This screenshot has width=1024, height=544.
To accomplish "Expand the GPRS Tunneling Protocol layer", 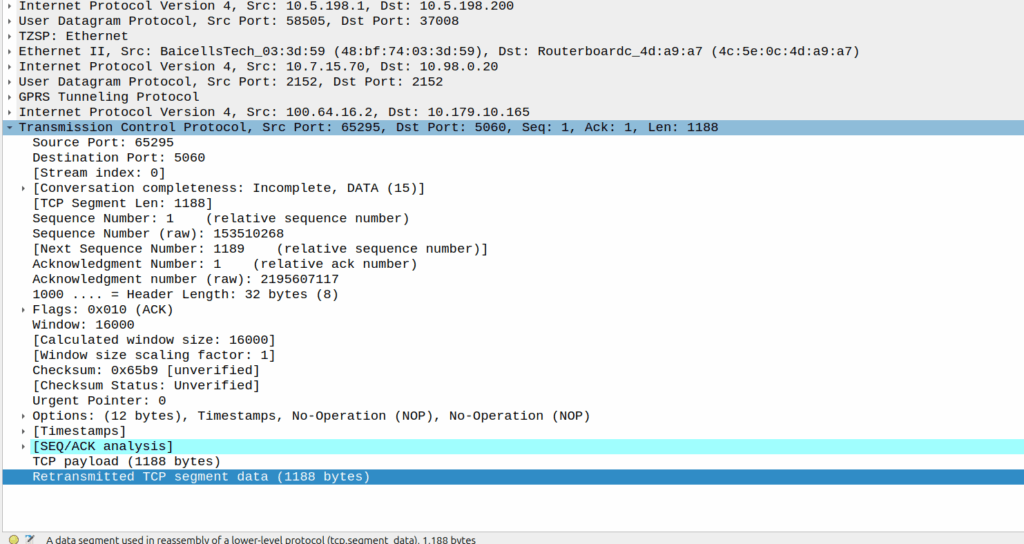I will pyautogui.click(x=9, y=97).
